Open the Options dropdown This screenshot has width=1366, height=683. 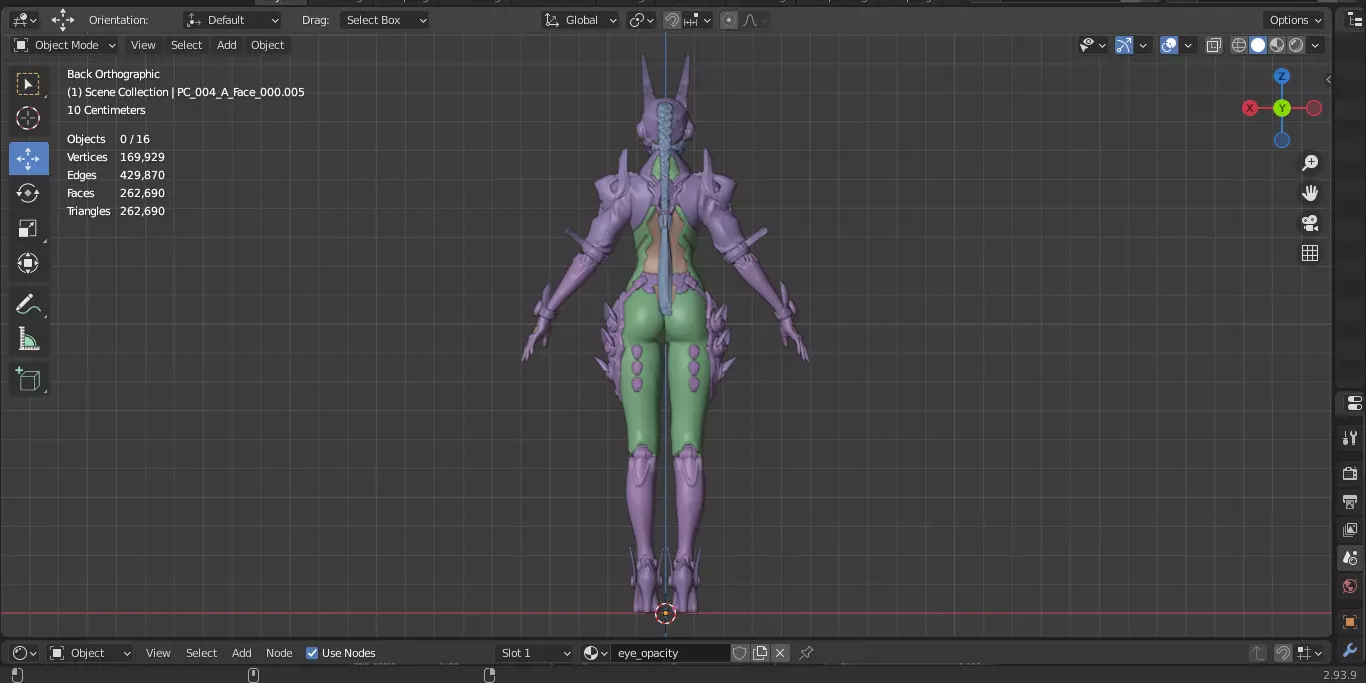pos(1295,20)
